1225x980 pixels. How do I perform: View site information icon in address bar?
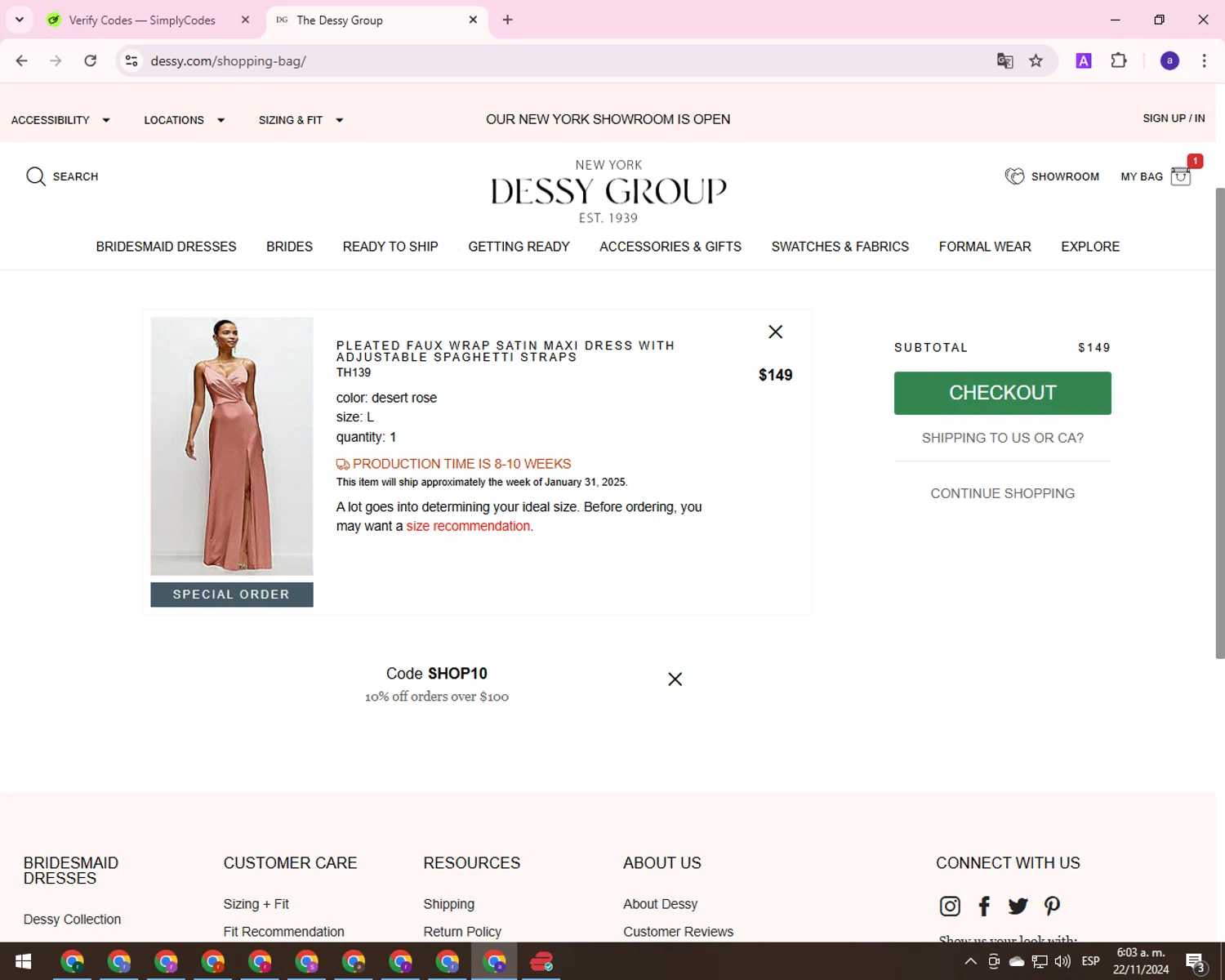(x=131, y=60)
